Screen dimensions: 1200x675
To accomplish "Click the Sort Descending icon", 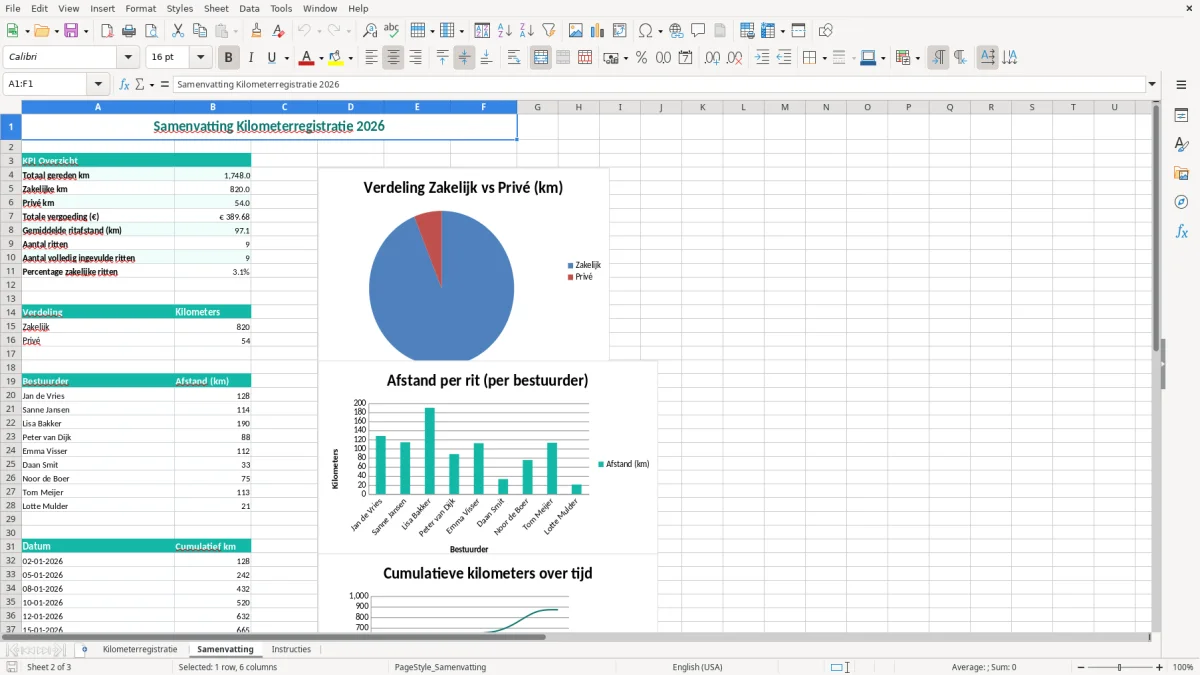I will [x=527, y=31].
